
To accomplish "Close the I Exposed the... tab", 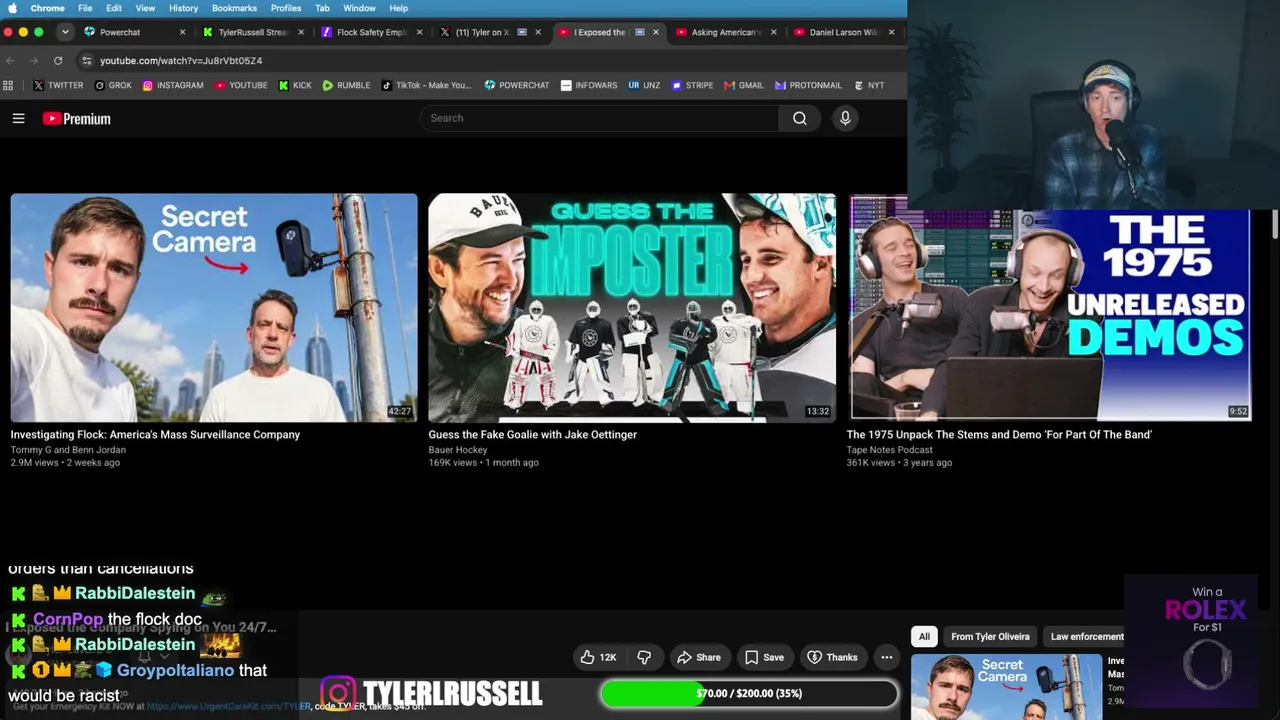I will click(656, 32).
